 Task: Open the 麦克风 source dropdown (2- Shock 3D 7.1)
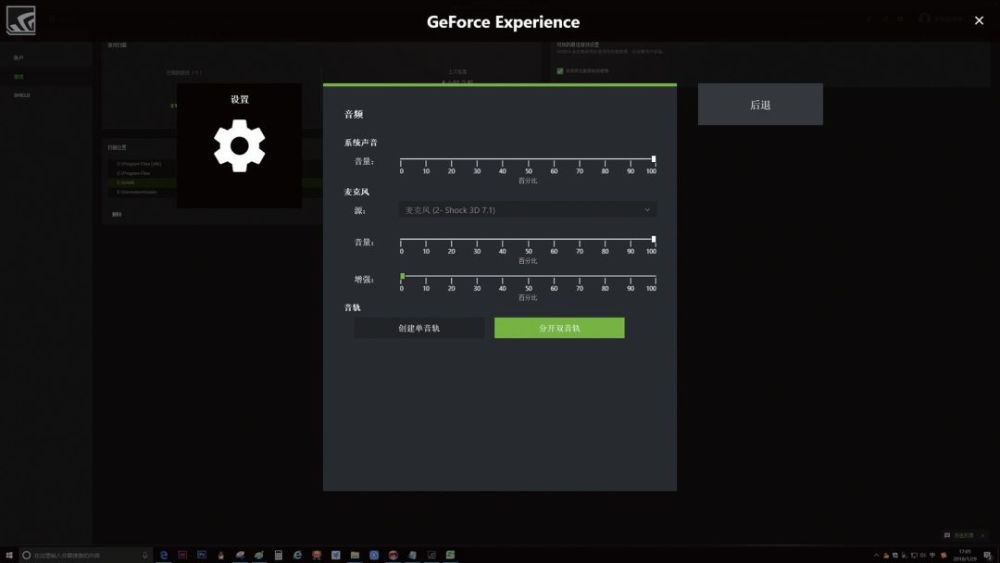[x=527, y=210]
